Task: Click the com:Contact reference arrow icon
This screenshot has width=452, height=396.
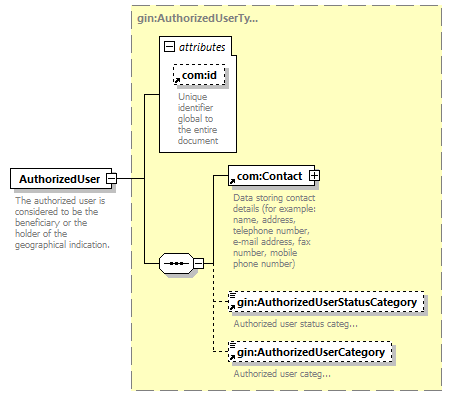Action: point(232,182)
